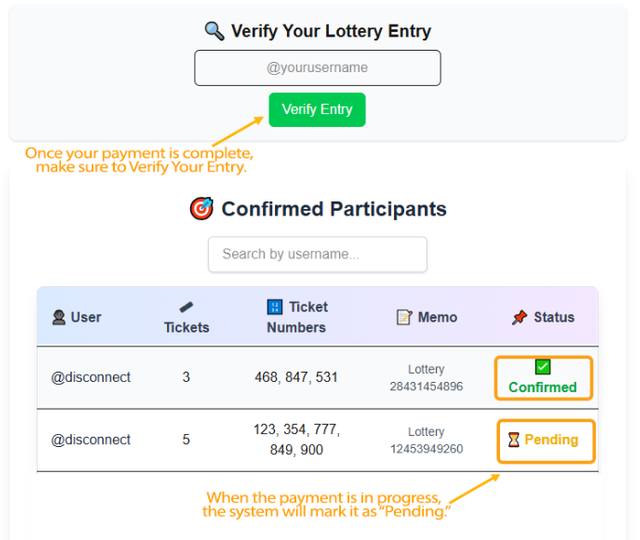Click the Search by username box
This screenshot has height=540, width=640.
tap(317, 254)
